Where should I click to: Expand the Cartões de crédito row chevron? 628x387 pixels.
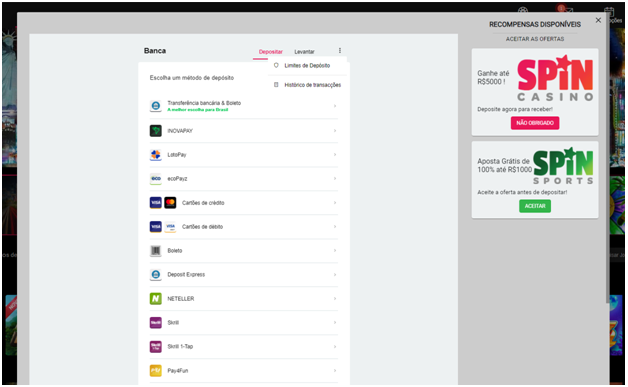335,203
